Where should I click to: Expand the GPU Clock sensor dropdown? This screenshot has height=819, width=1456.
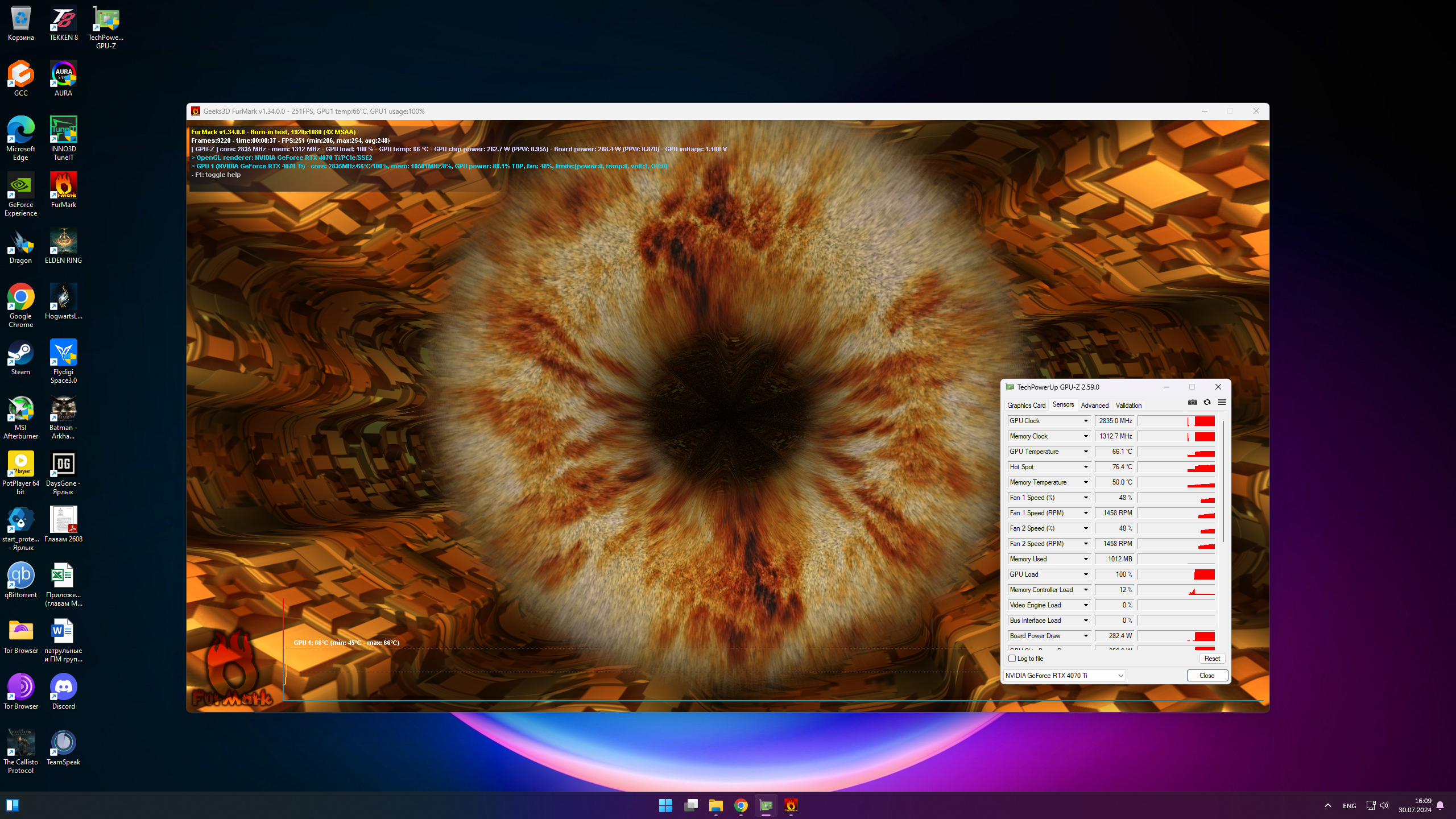click(x=1085, y=421)
